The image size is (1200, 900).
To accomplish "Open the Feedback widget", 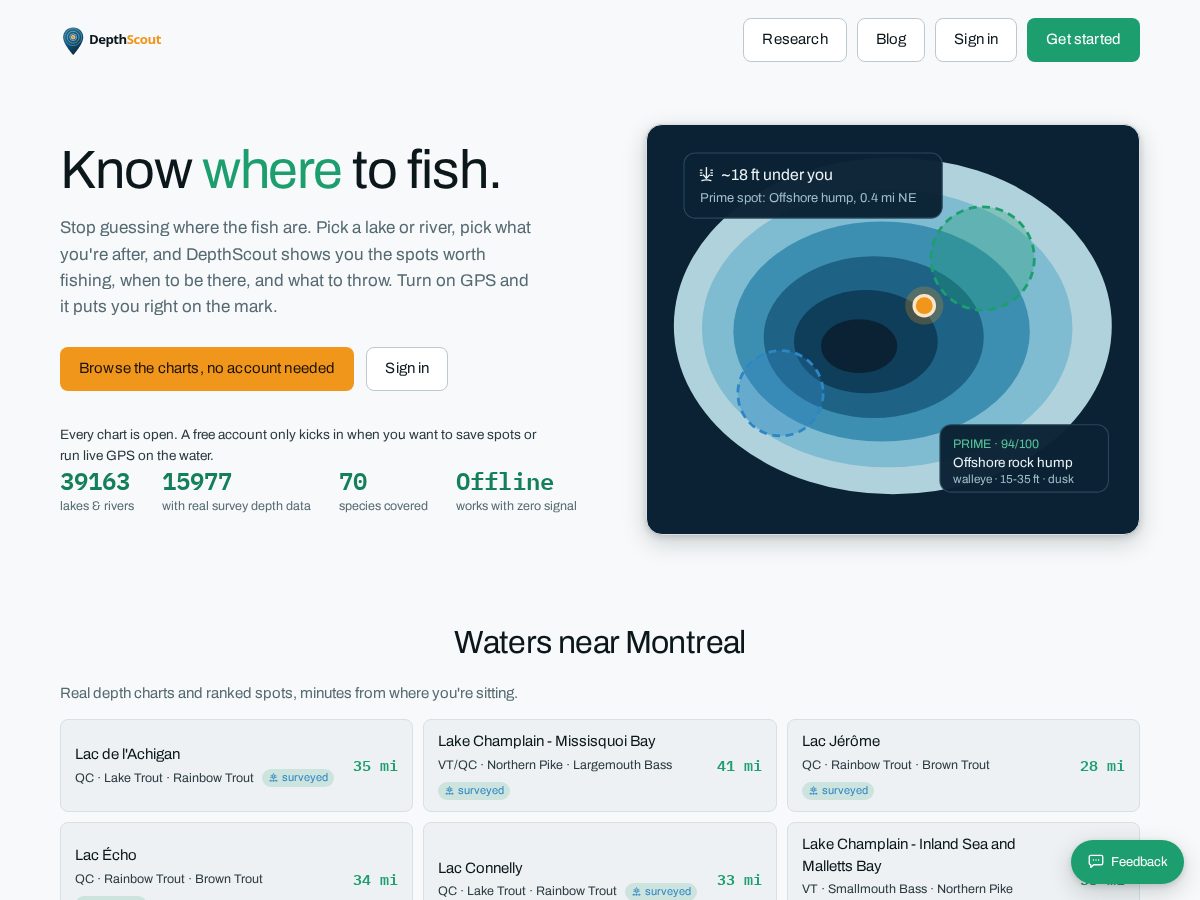I will (1127, 862).
